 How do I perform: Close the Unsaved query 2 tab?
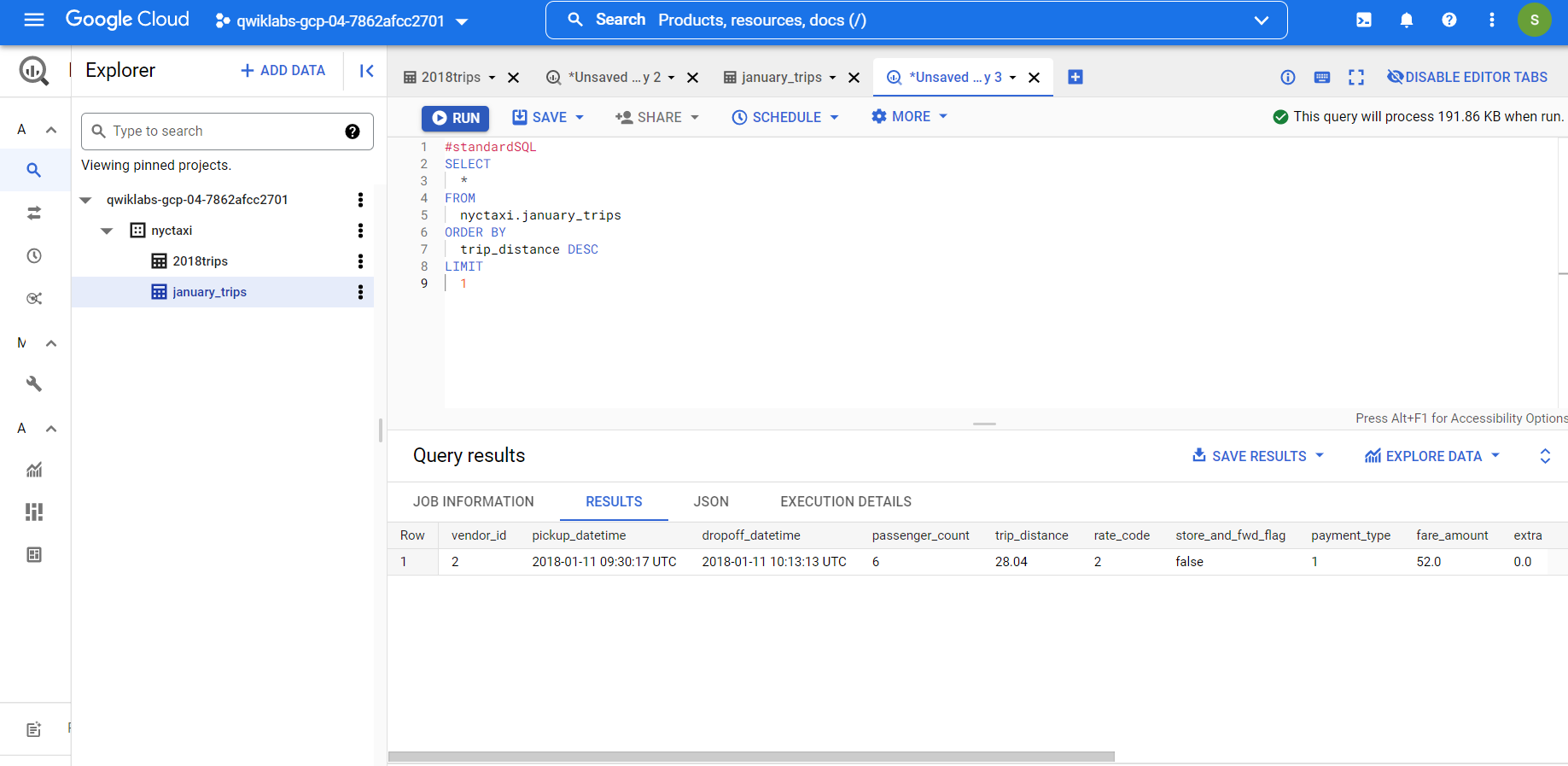[693, 78]
